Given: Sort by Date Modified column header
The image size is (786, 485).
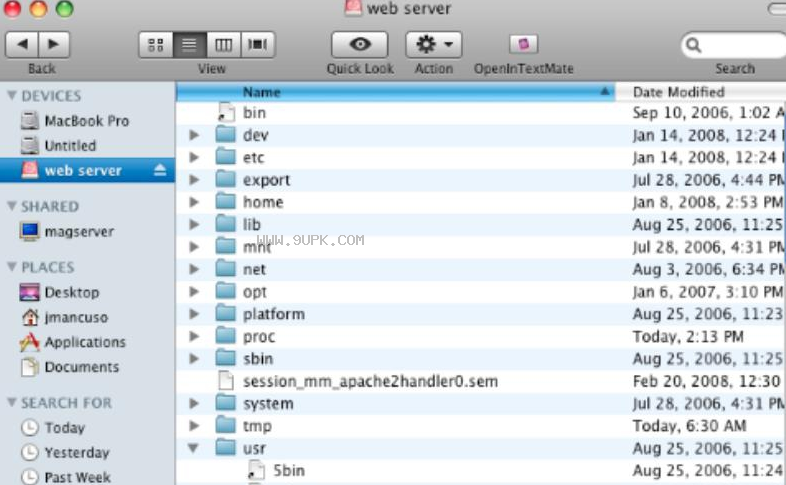Looking at the screenshot, I should click(700, 92).
